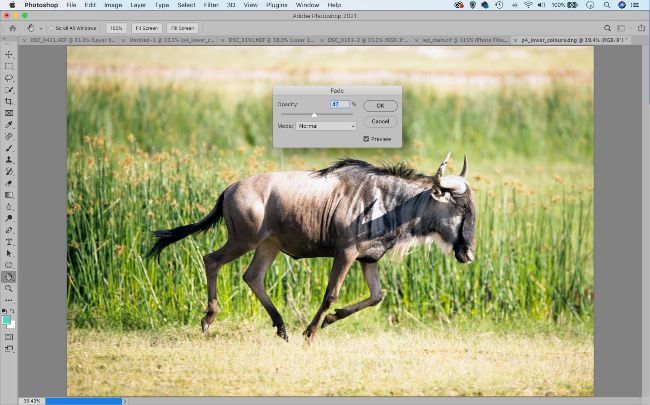Image resolution: width=650 pixels, height=405 pixels.
Task: Open Spotlight search in macOS menu bar
Action: point(607,5)
